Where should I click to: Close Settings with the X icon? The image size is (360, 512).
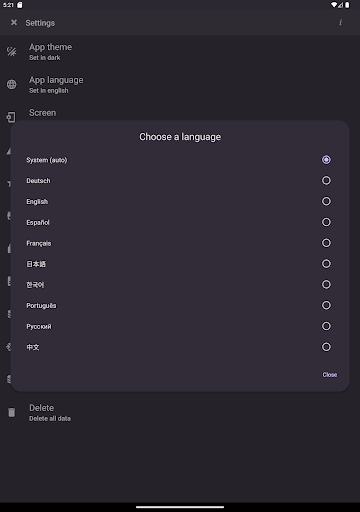[14, 22]
